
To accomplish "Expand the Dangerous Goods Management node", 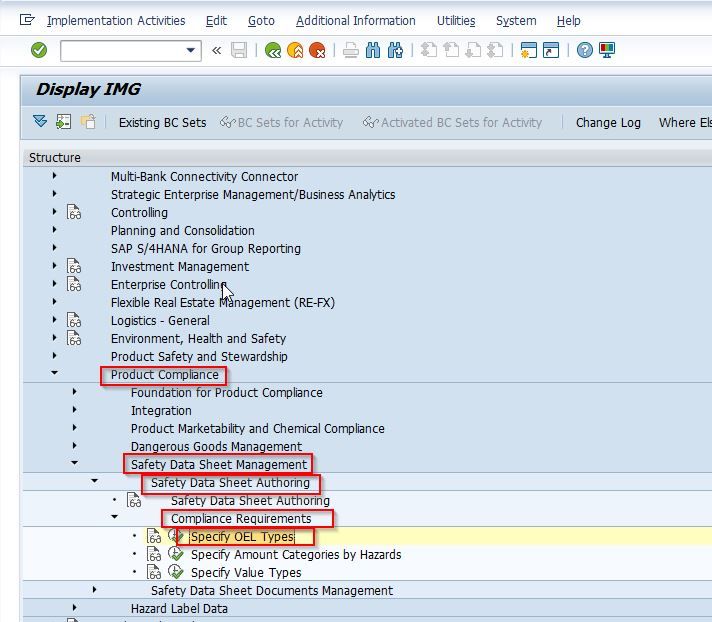I will 74,445.
